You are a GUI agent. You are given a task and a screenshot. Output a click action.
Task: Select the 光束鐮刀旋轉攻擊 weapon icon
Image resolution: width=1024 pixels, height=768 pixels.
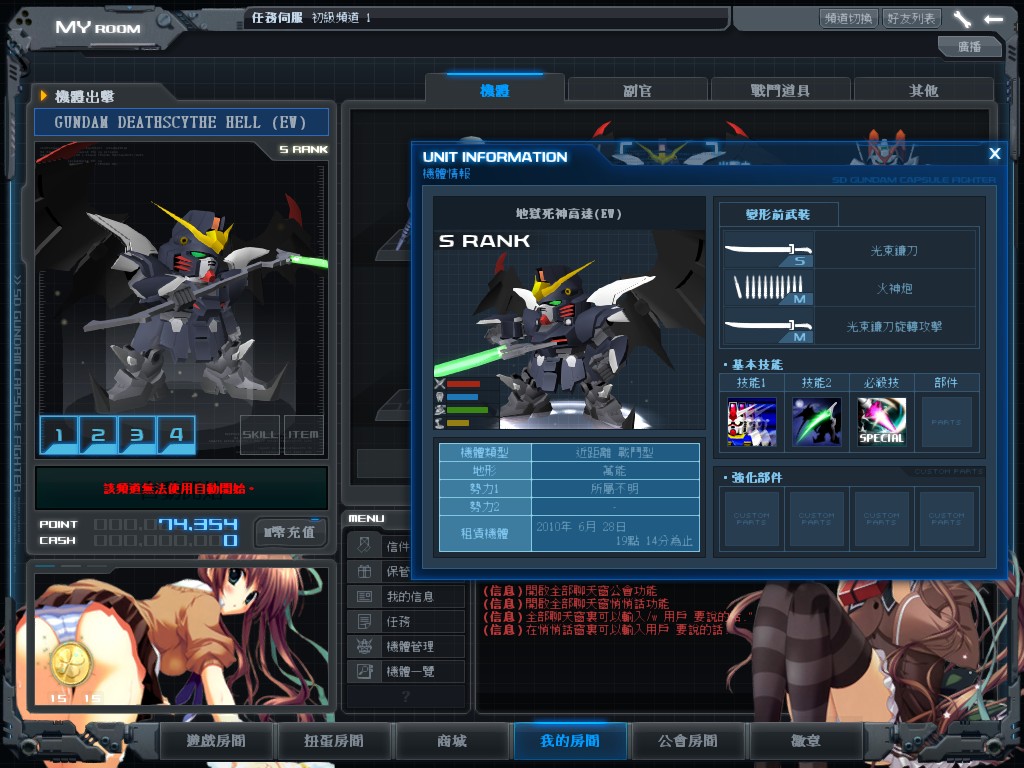(x=769, y=326)
